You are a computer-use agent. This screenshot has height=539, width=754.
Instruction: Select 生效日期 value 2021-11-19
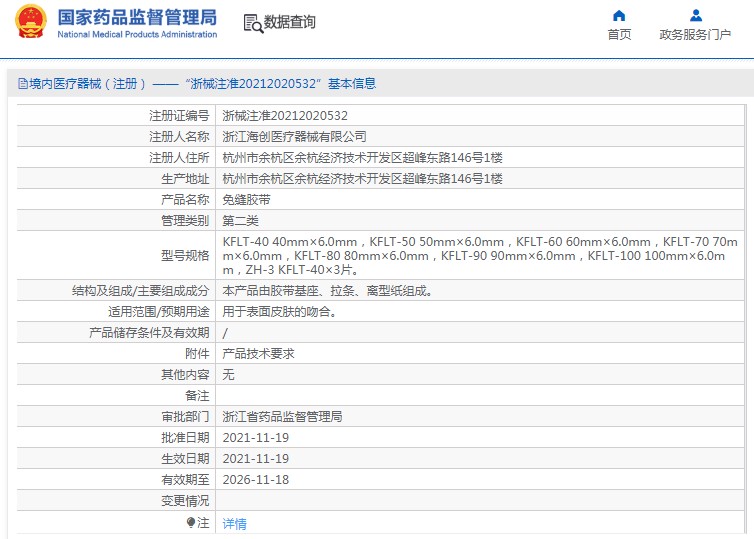[255, 459]
